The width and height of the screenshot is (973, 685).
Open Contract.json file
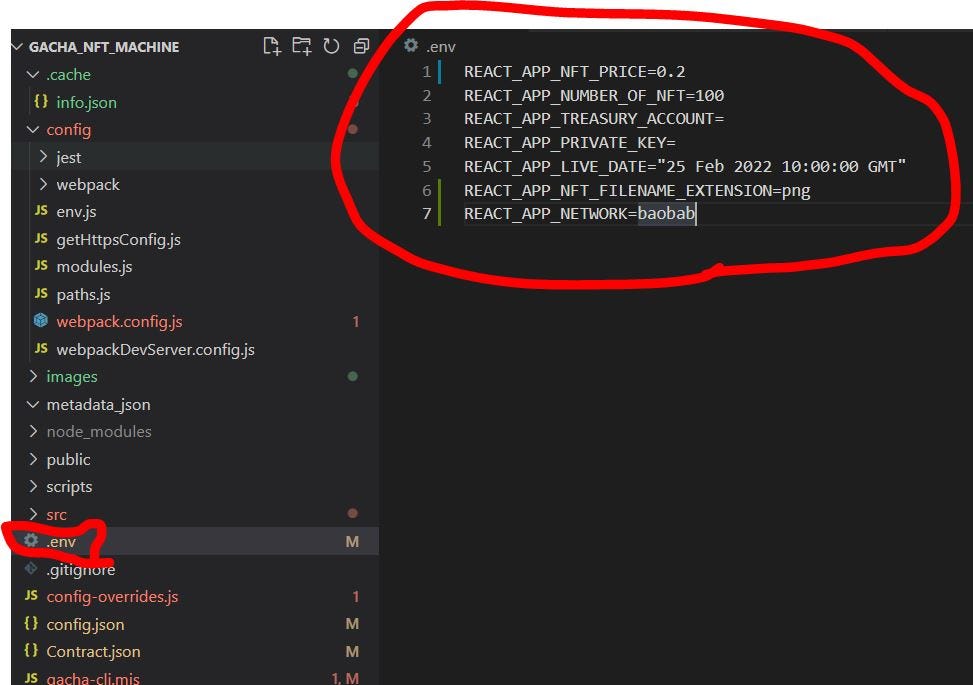(93, 652)
